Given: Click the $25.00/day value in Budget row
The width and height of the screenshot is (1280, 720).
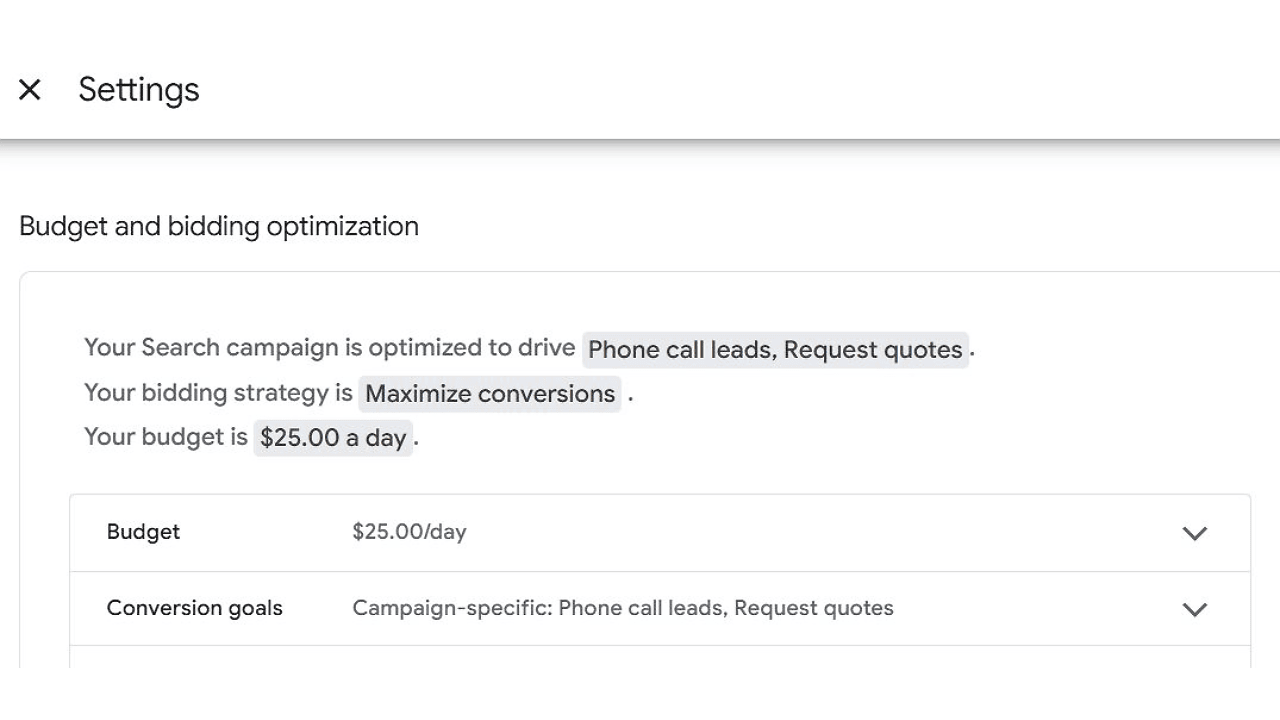Looking at the screenshot, I should pyautogui.click(x=409, y=532).
